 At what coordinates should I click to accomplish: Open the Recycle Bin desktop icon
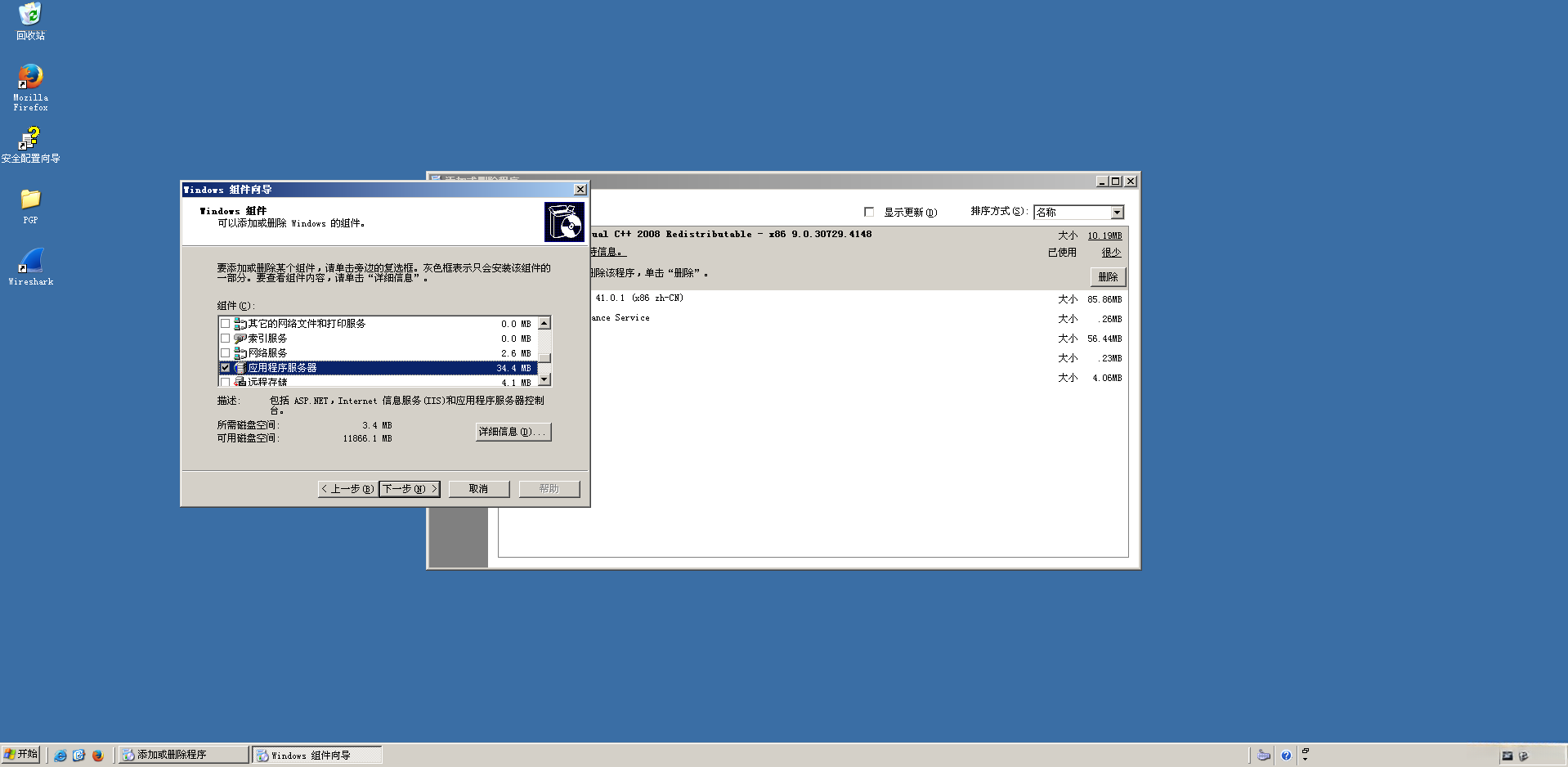(30, 21)
